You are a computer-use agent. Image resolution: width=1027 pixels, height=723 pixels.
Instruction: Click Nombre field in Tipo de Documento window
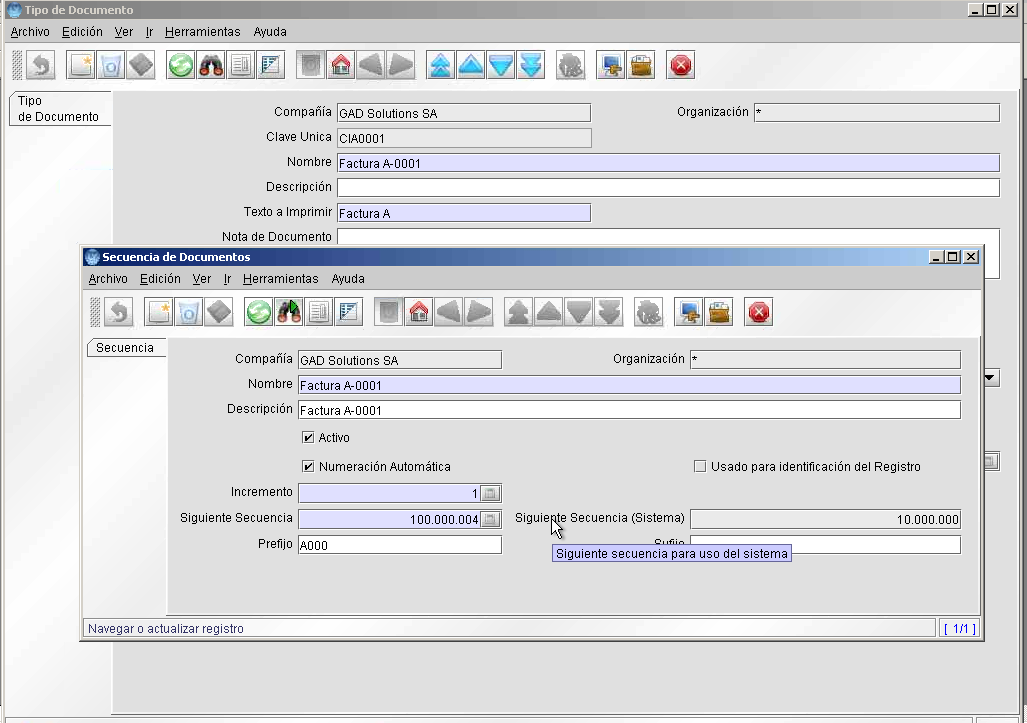[669, 163]
